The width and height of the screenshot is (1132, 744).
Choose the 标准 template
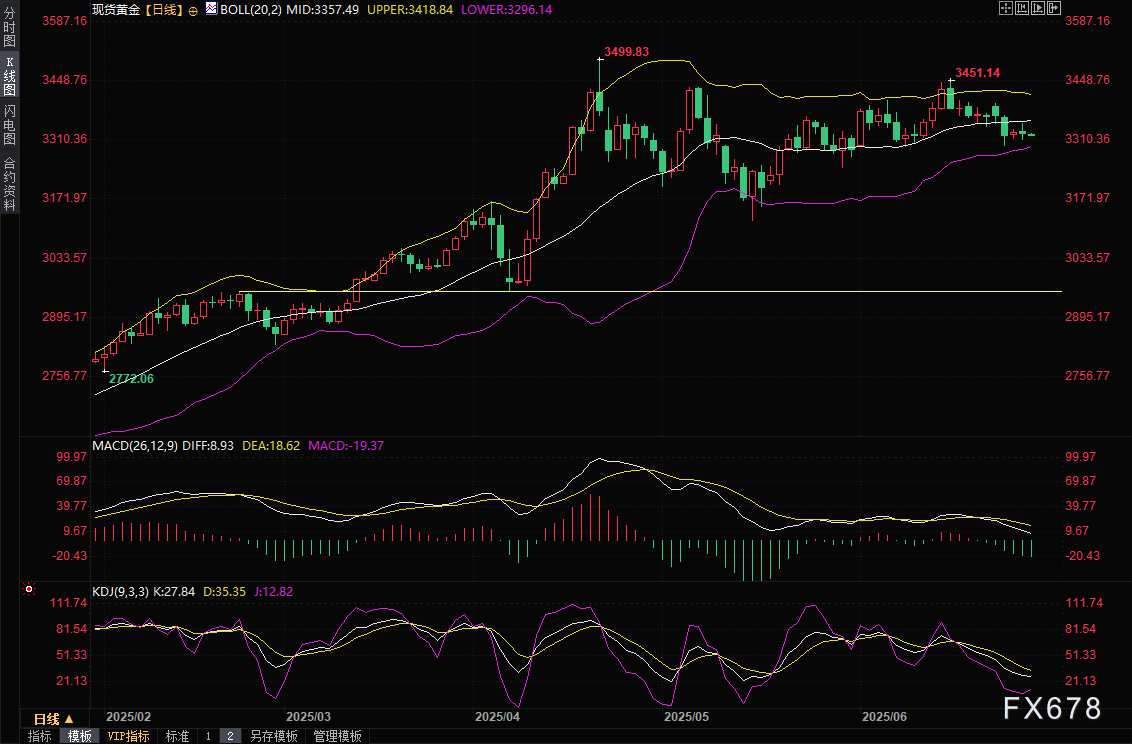(177, 736)
